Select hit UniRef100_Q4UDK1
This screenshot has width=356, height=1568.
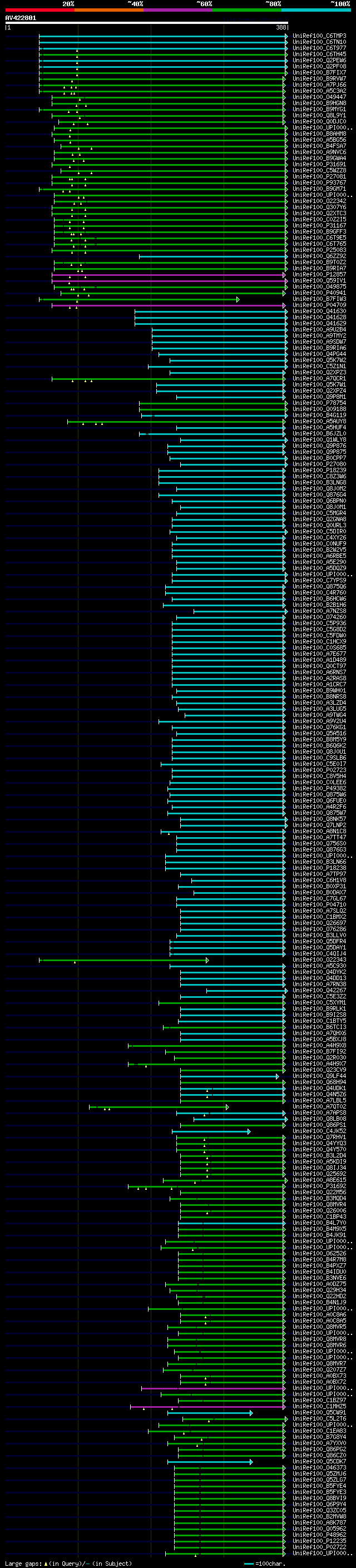tap(319, 1089)
